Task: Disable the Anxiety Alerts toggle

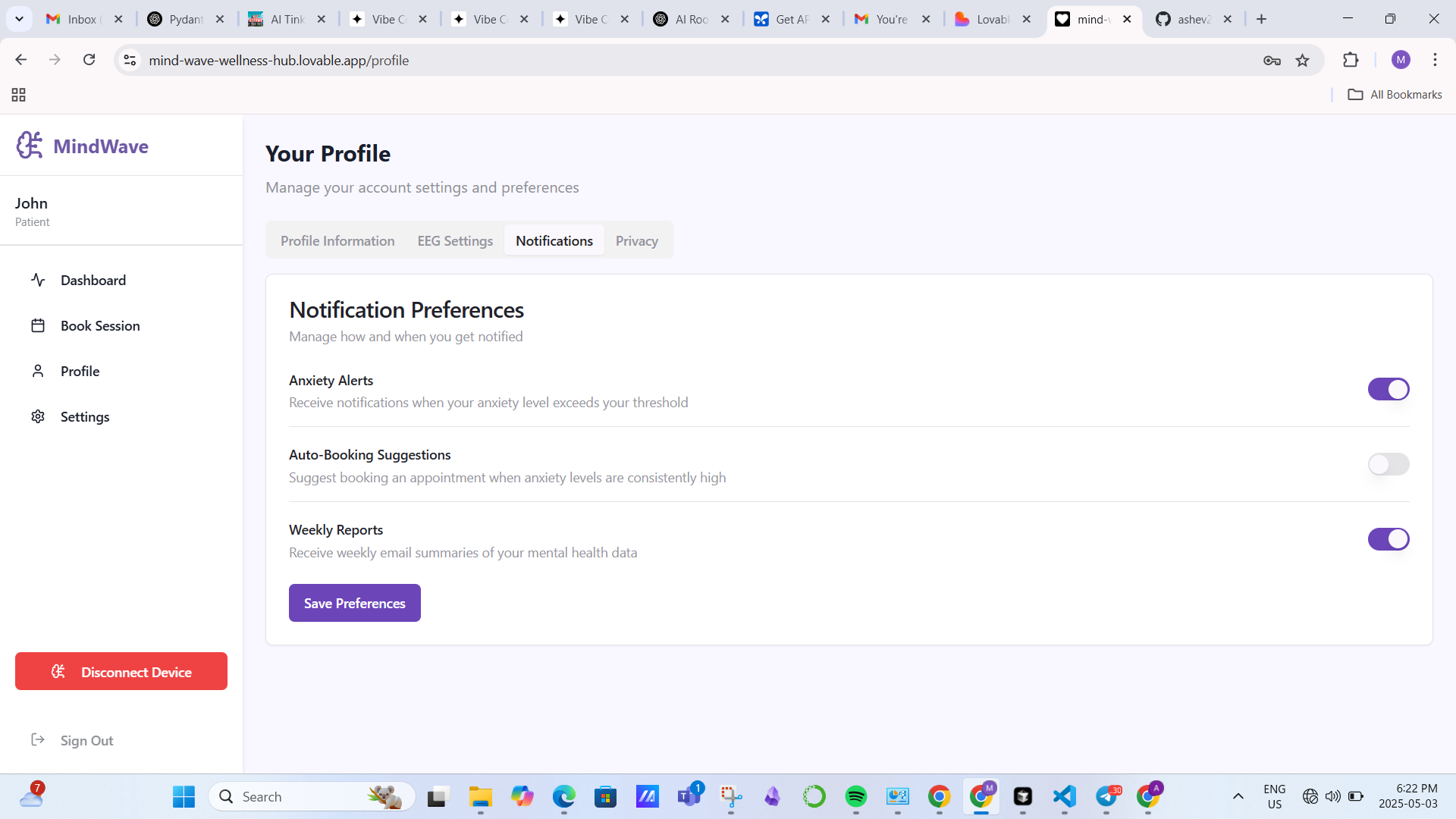Action: [x=1388, y=389]
